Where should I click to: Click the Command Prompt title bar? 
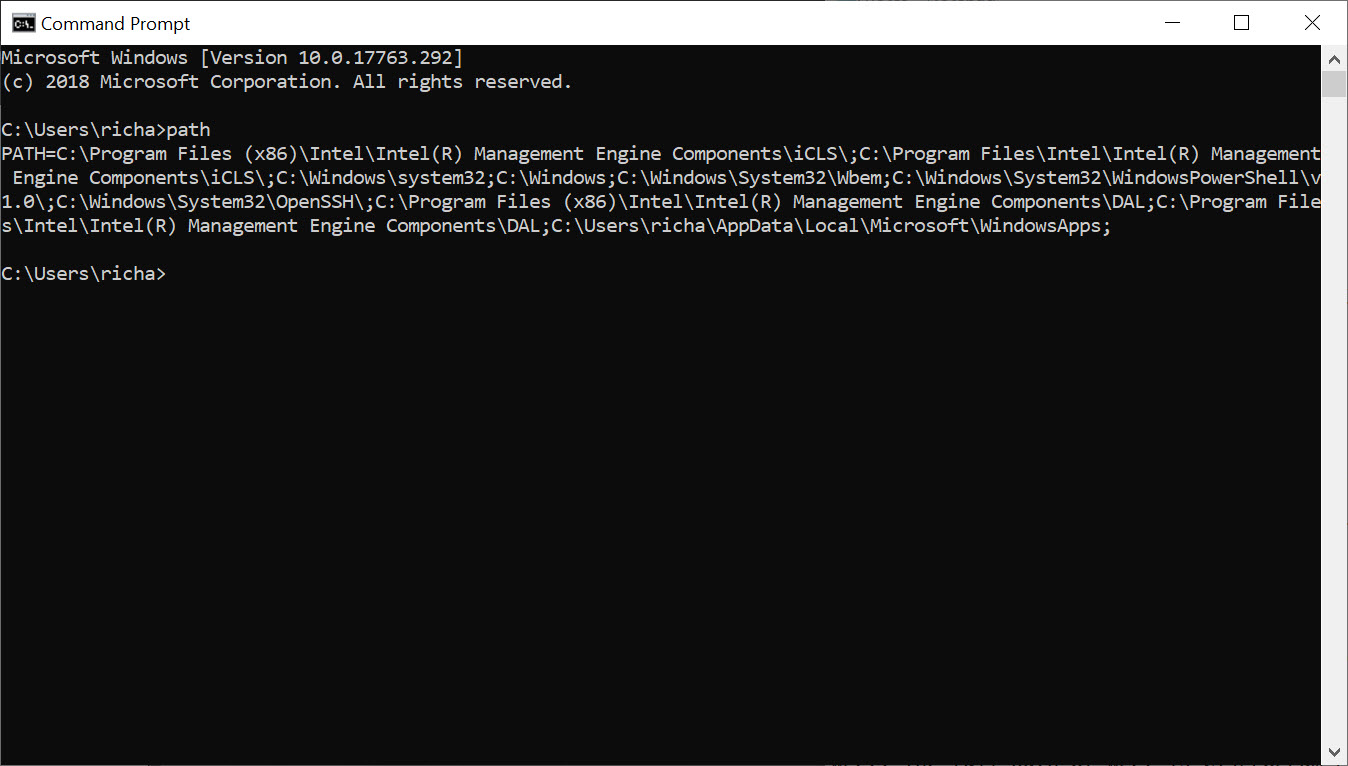[700, 22]
